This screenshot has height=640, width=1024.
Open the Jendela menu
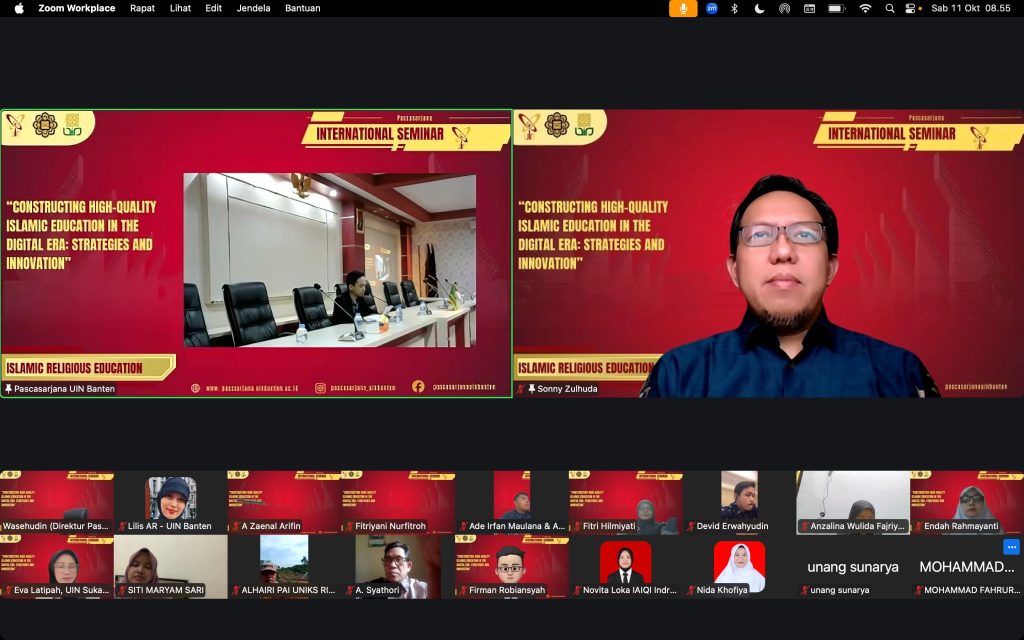point(252,8)
